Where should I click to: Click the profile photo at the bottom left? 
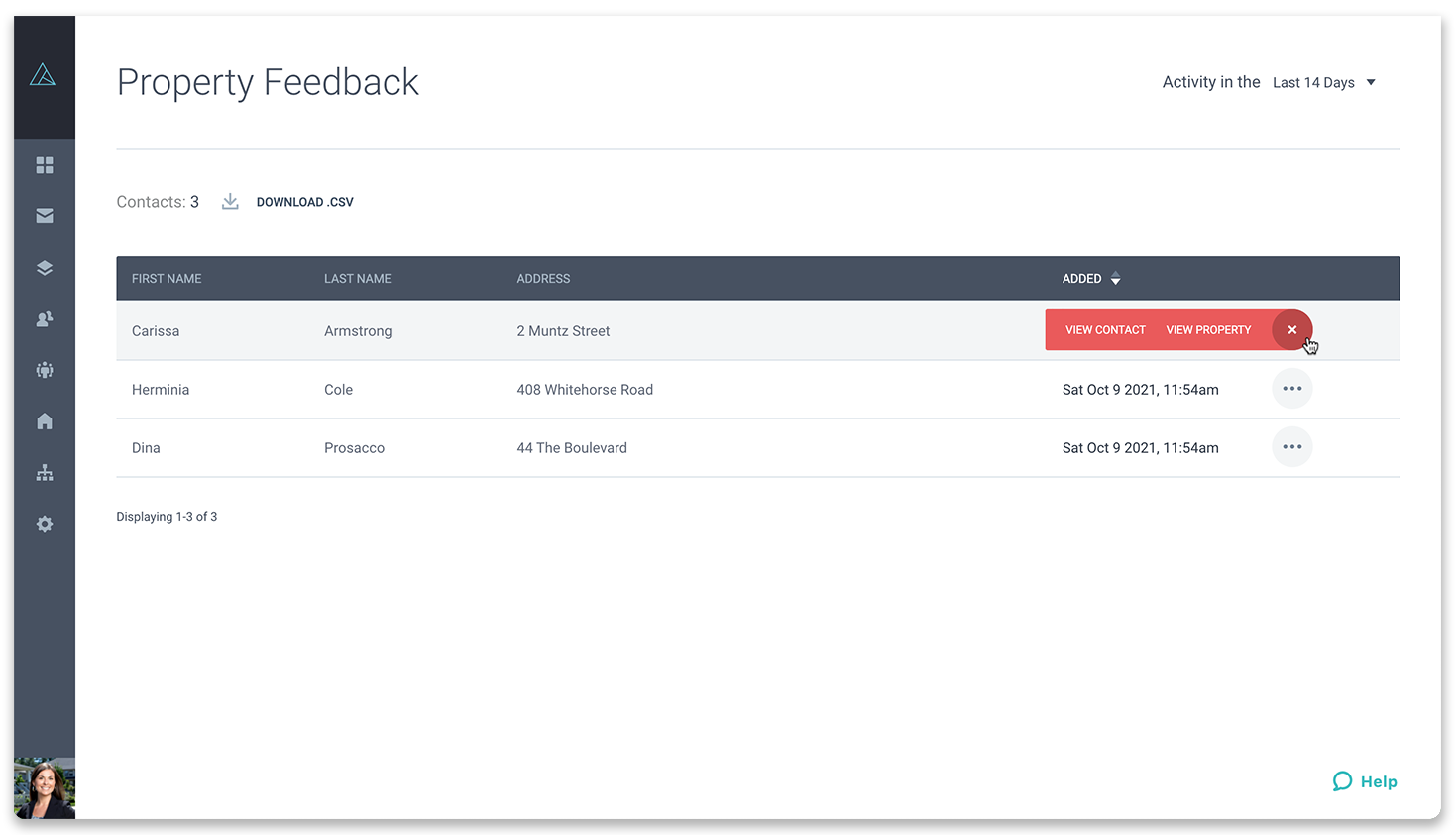point(45,787)
